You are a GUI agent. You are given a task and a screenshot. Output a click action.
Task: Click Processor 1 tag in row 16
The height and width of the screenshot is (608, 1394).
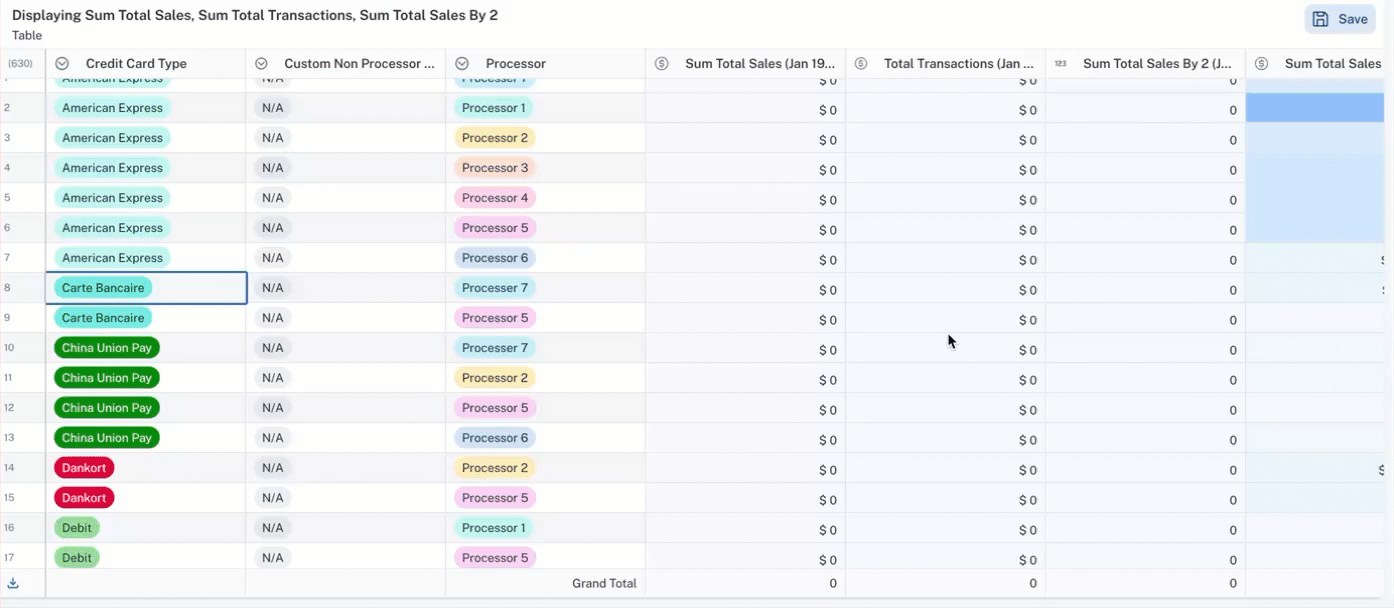coord(494,528)
